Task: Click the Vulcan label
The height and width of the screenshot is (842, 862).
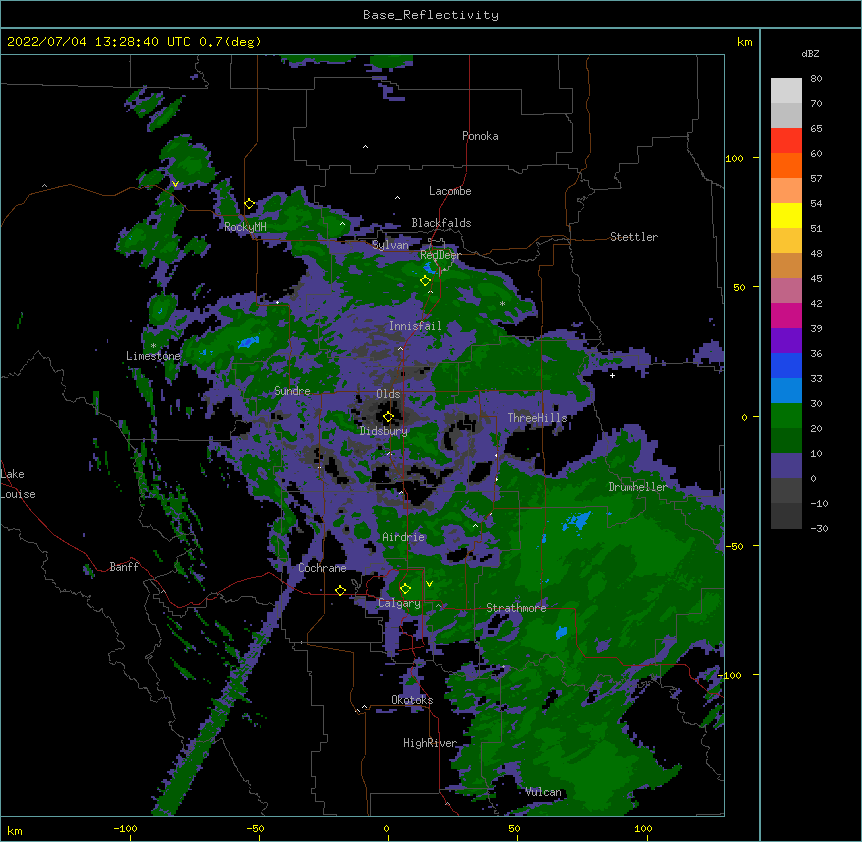Action: 543,792
